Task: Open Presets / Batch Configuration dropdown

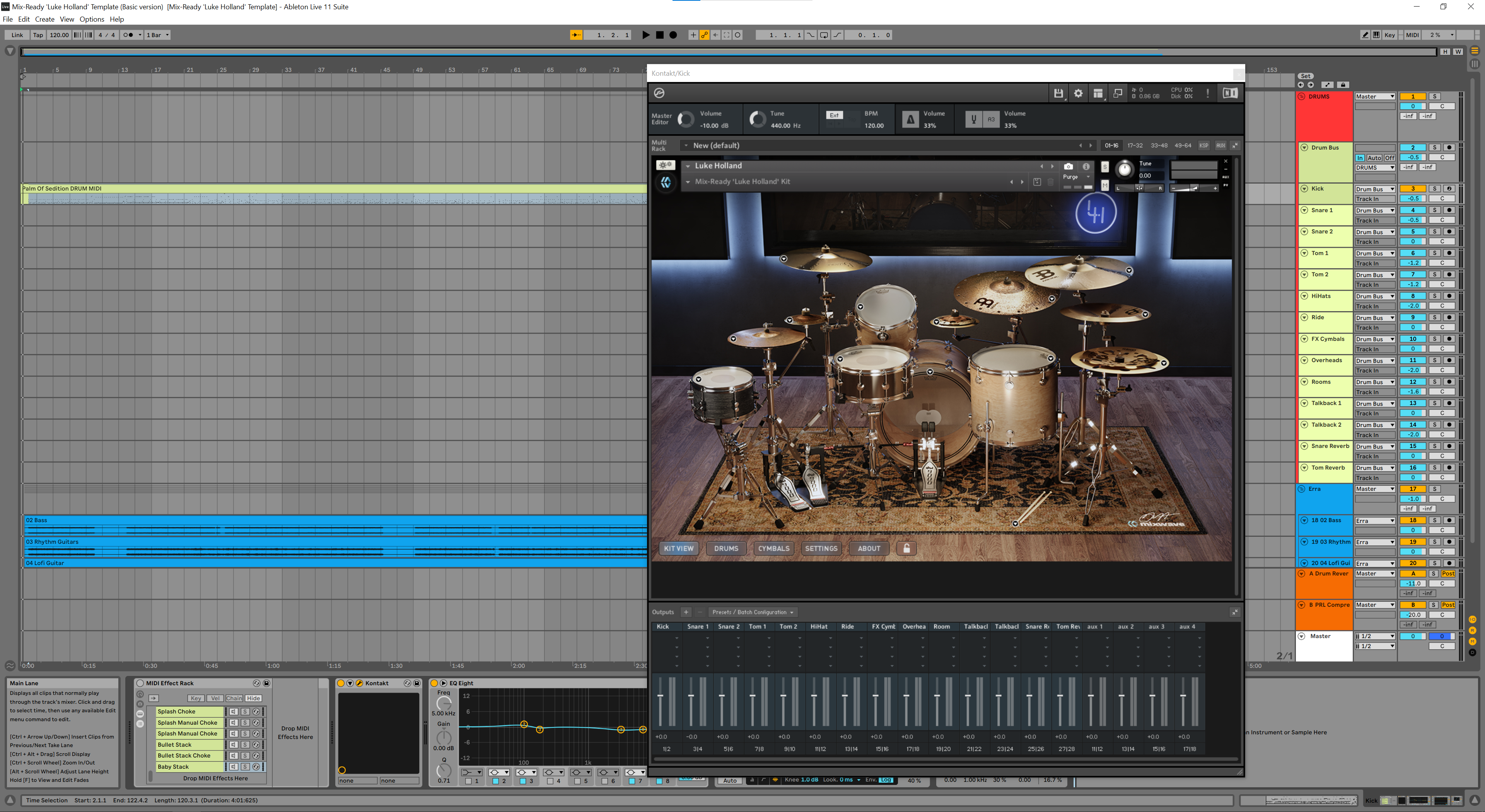Action: tap(752, 612)
